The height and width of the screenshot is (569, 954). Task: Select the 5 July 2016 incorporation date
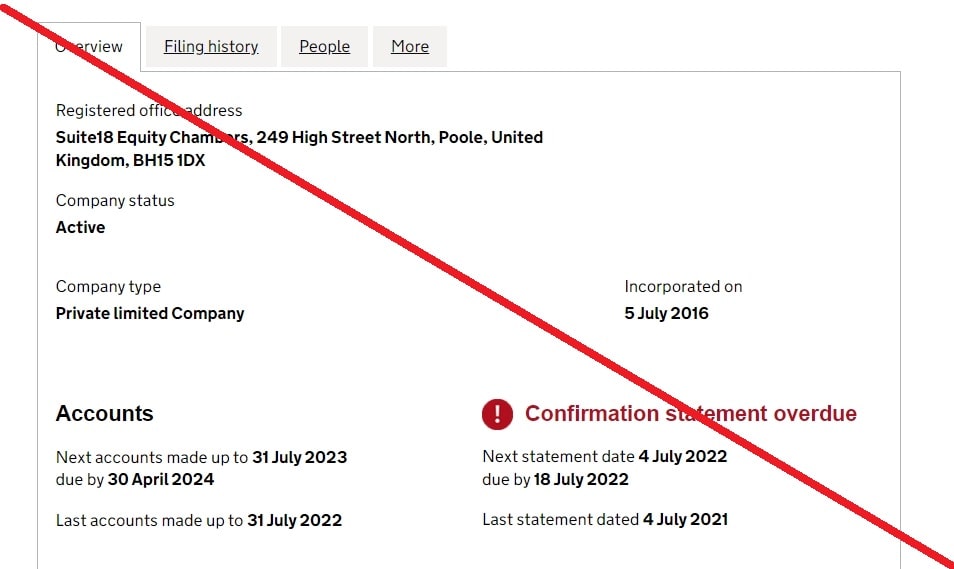click(x=667, y=313)
